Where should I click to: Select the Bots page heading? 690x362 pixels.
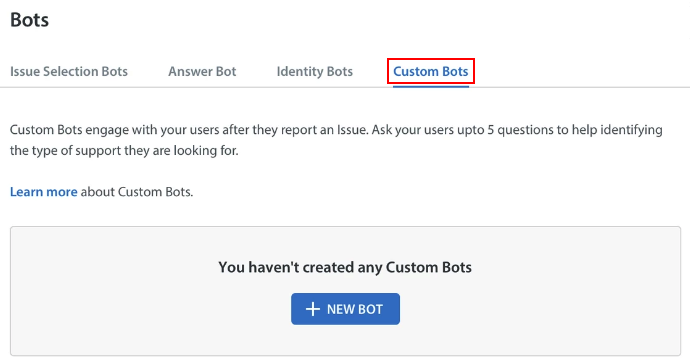29,20
